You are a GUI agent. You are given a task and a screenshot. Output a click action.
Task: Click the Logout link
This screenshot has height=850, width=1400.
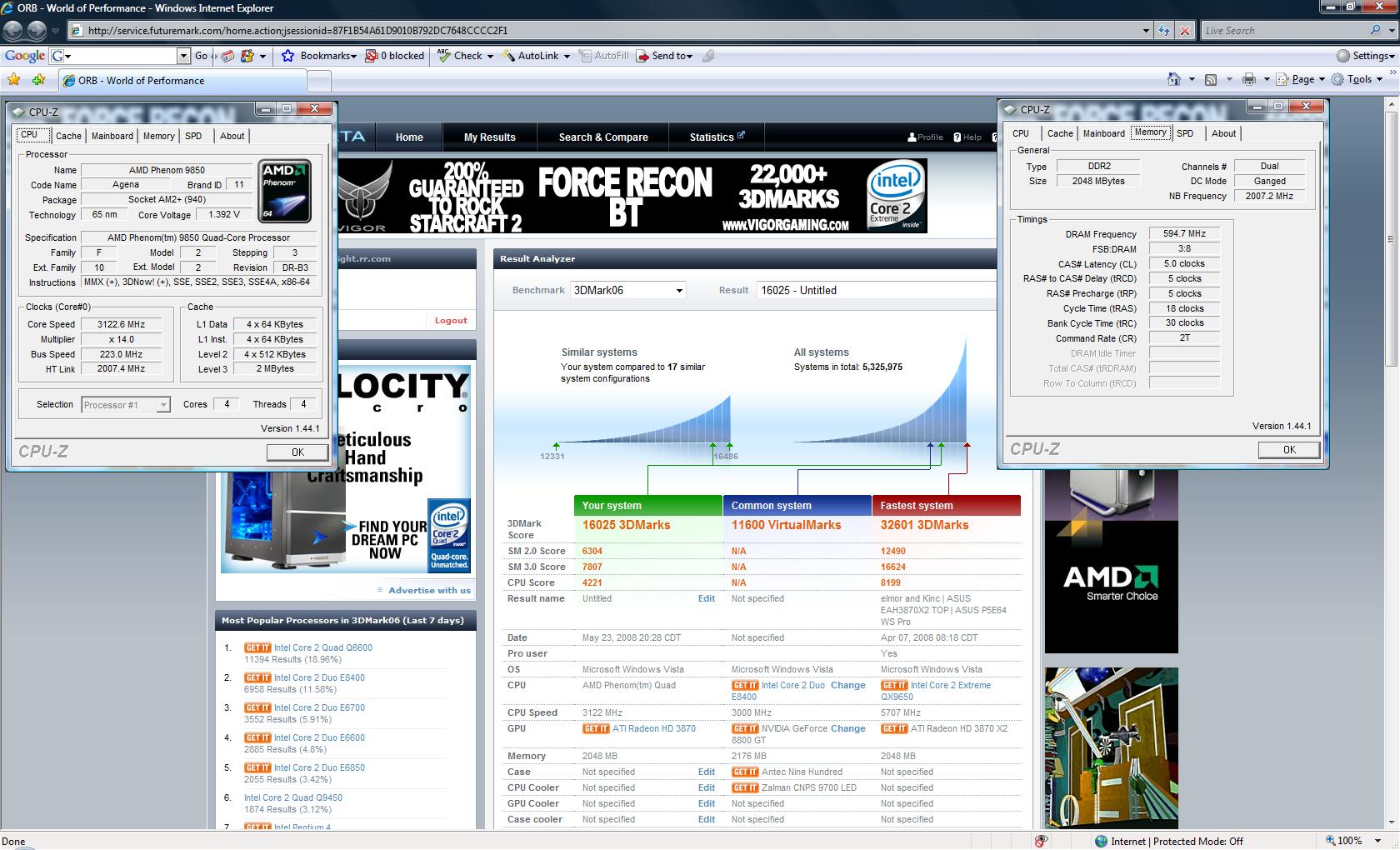[451, 321]
